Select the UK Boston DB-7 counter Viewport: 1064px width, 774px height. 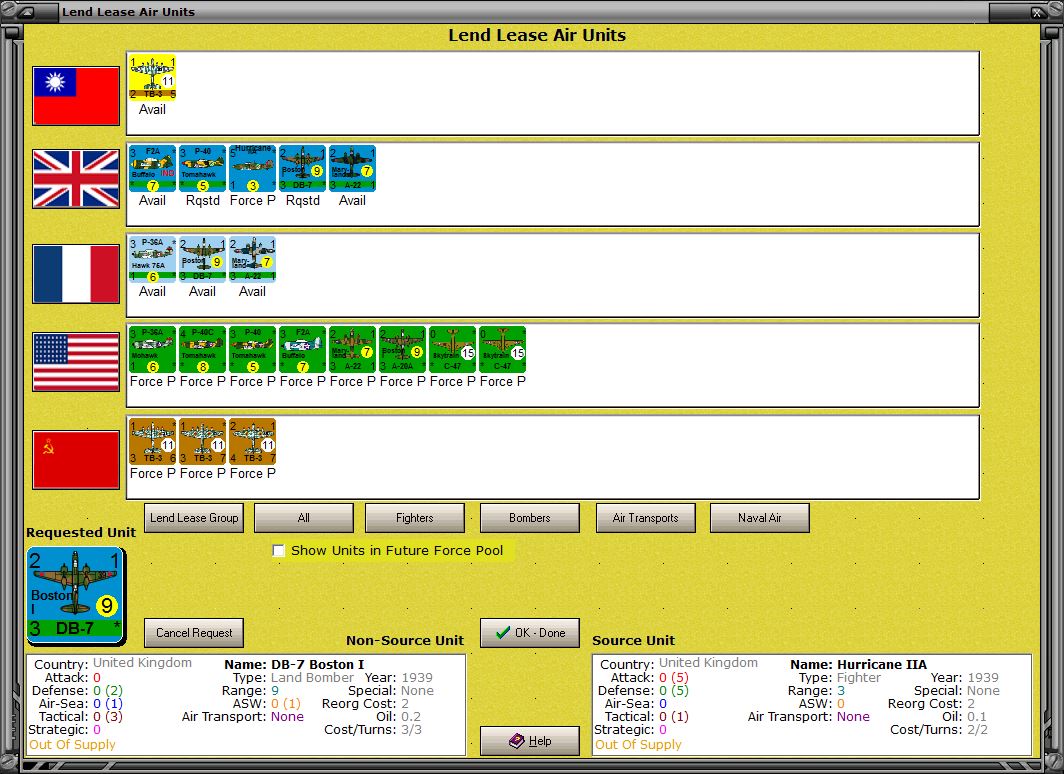click(x=303, y=168)
